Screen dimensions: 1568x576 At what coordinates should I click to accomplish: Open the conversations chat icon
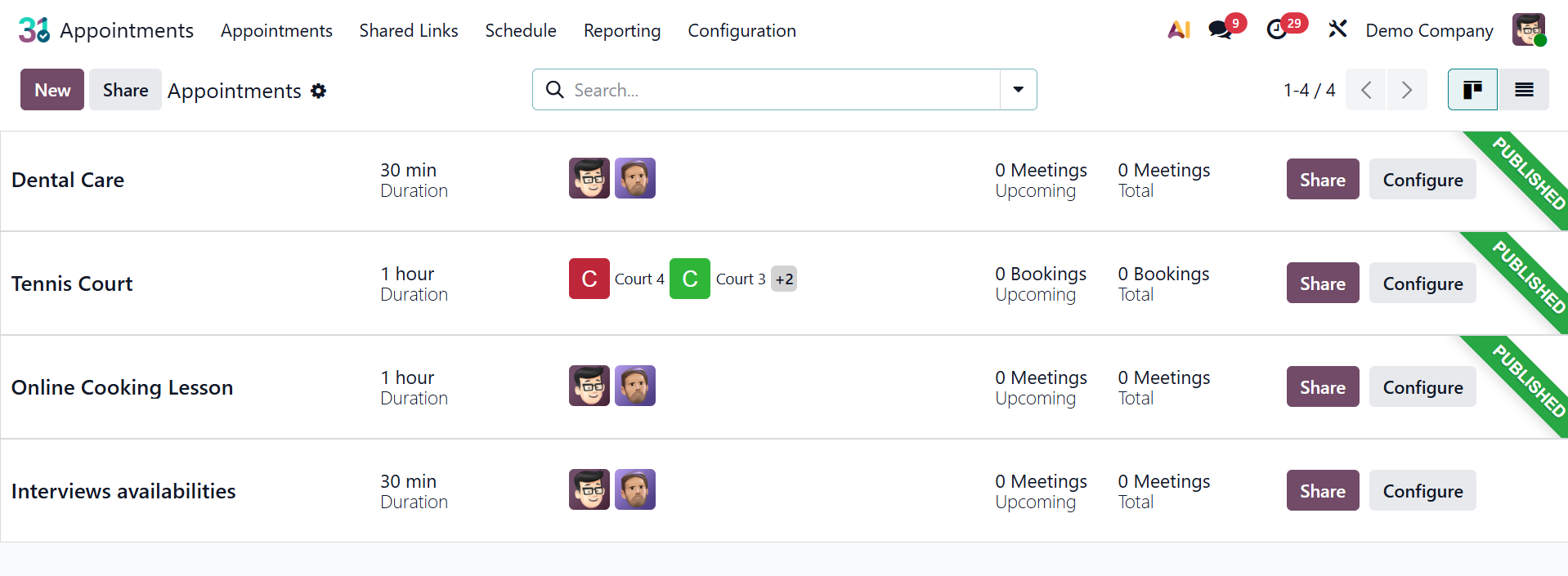(x=1221, y=30)
